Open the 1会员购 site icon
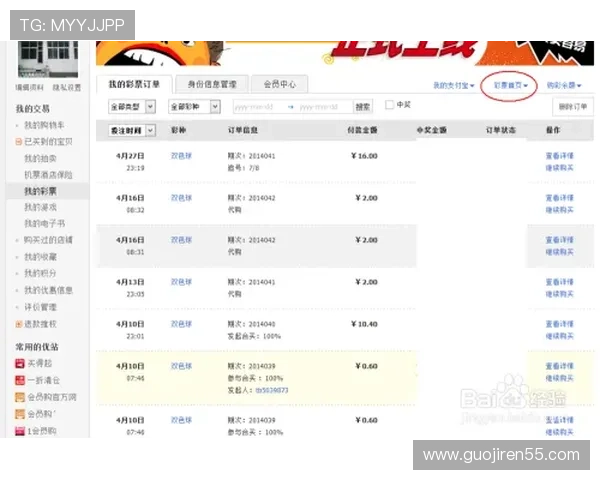The image size is (600, 480). [x=20, y=431]
